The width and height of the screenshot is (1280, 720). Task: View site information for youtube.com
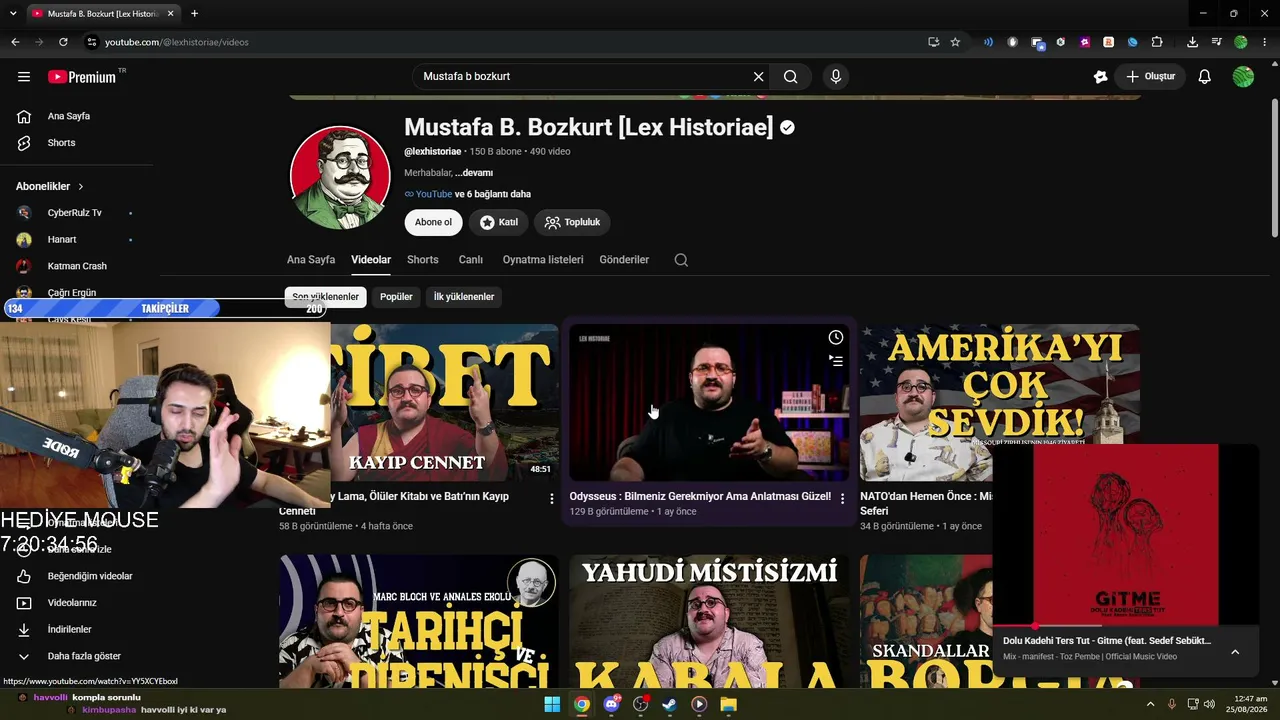point(92,42)
